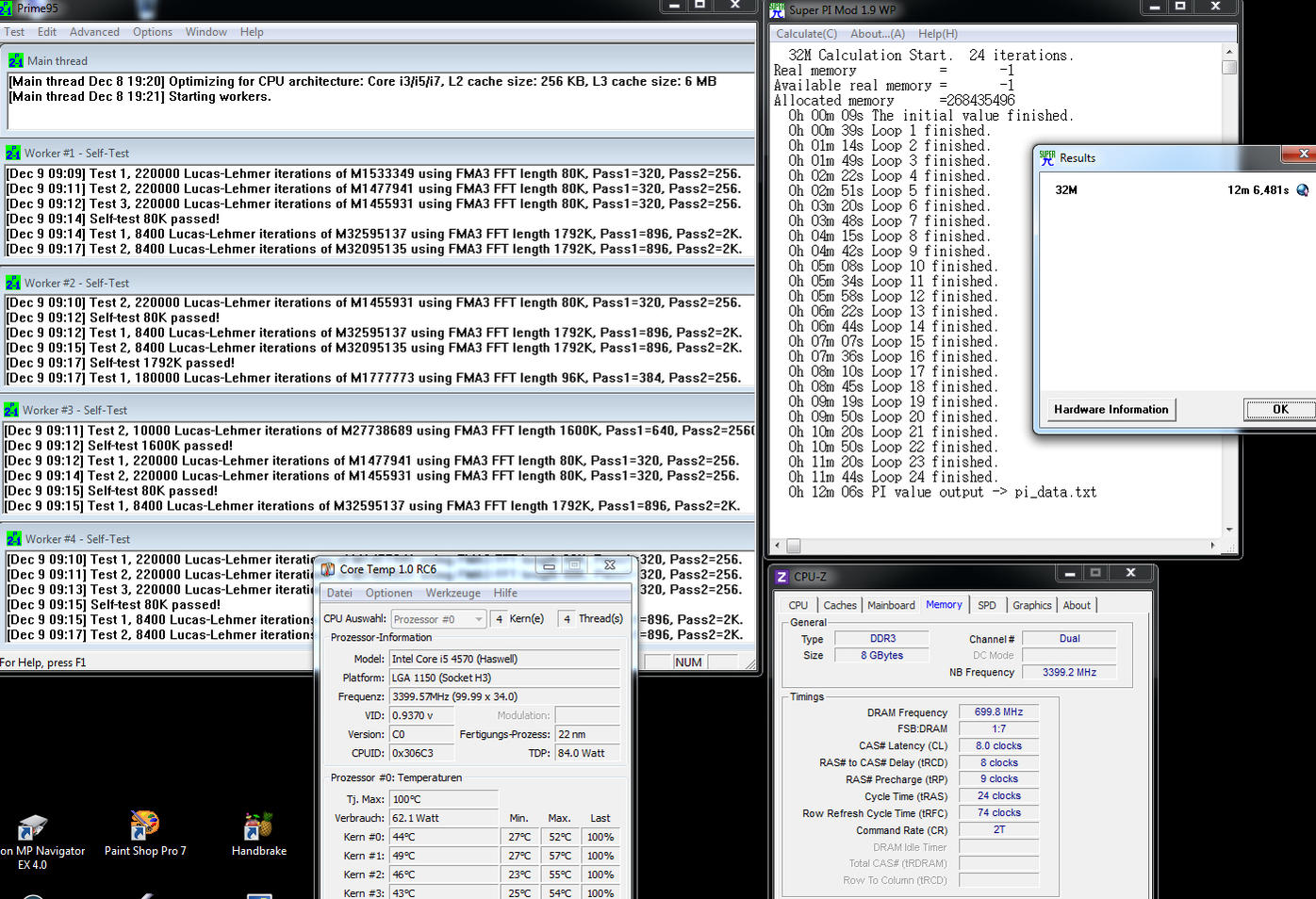Switch to the Graphics tab in CPU-Z
The height and width of the screenshot is (899, 1316).
(x=1032, y=606)
